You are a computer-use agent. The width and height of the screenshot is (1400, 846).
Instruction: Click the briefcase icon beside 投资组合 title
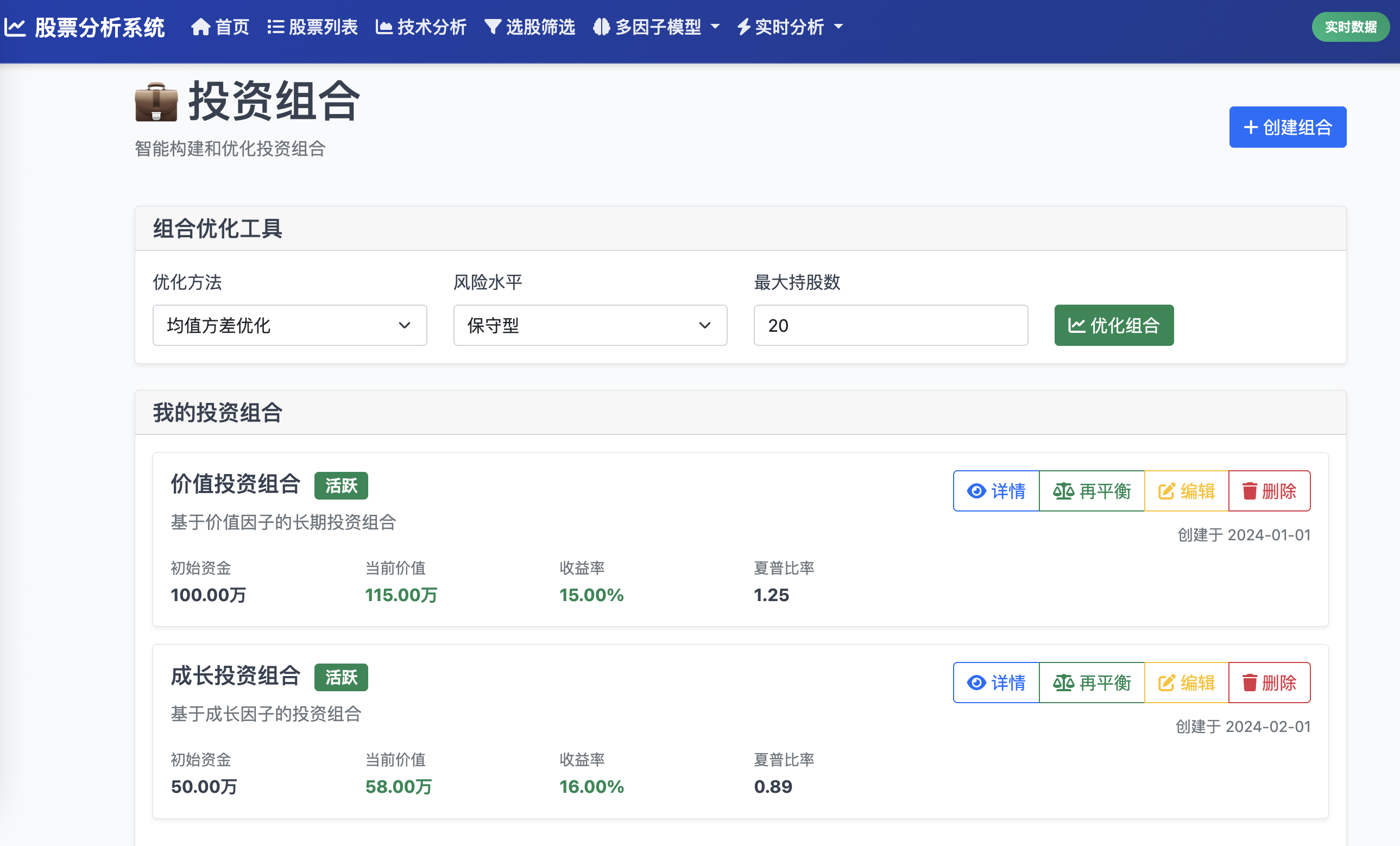tap(156, 102)
